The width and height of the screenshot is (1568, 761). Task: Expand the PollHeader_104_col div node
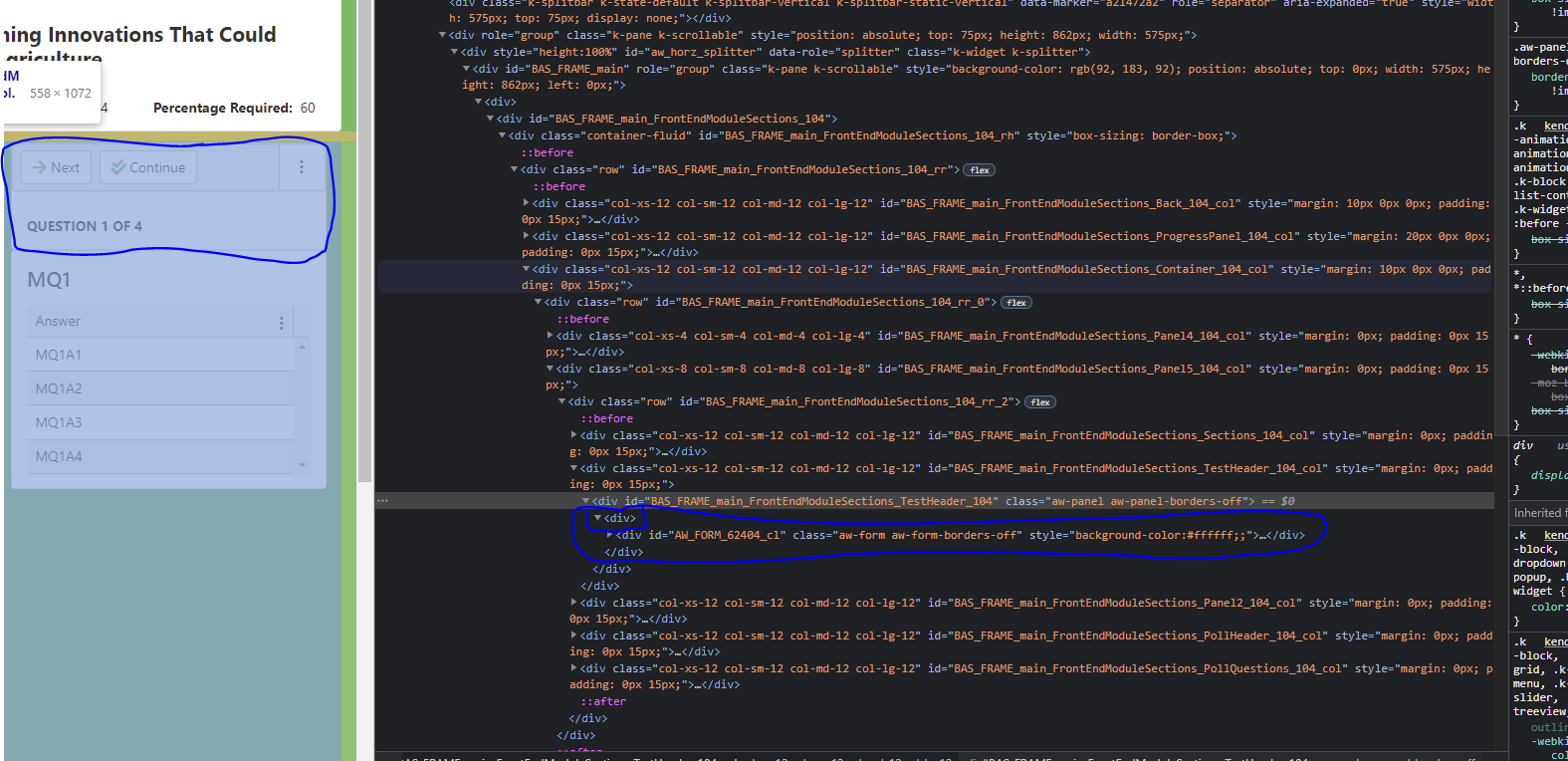click(574, 635)
